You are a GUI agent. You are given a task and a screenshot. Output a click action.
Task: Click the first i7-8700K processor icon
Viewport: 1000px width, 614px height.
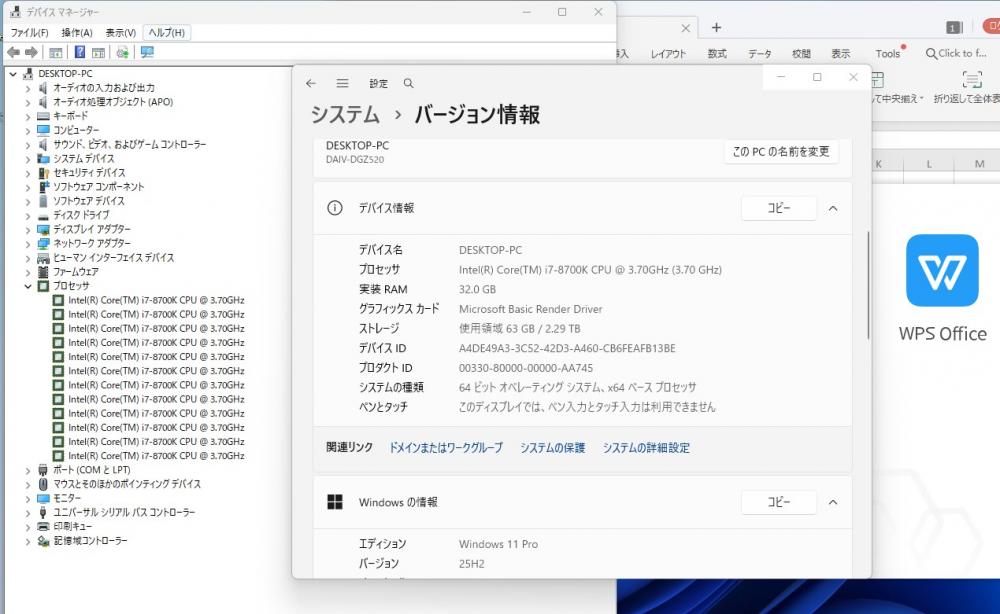pos(58,300)
